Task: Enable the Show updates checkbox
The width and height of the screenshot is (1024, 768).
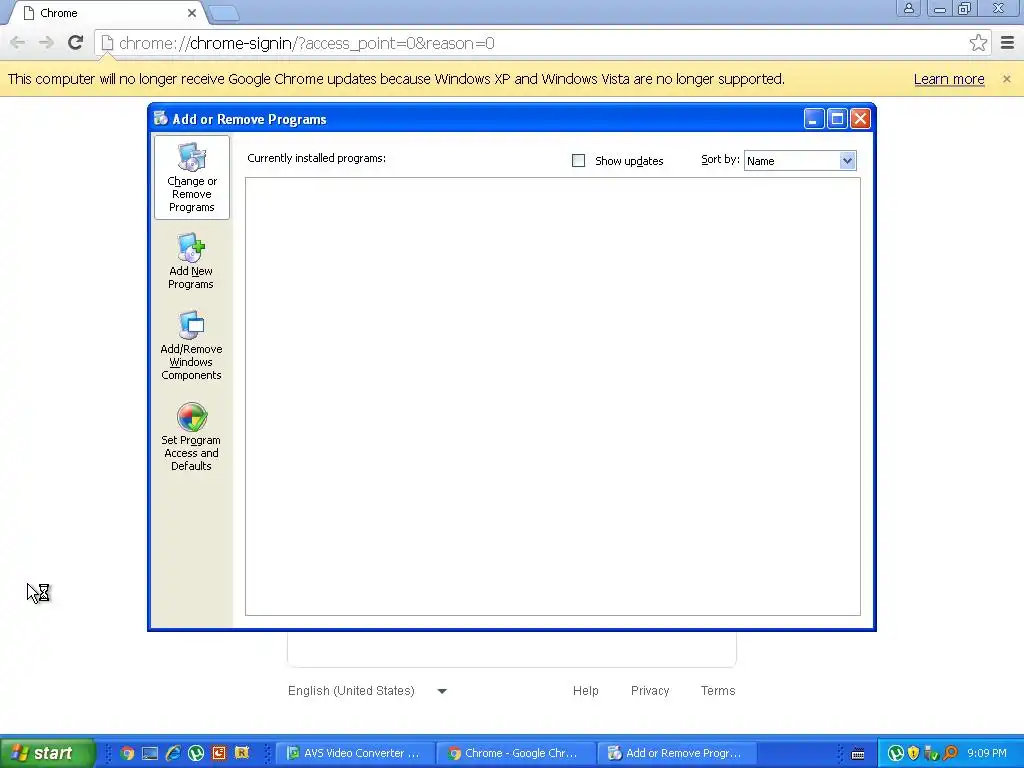Action: pyautogui.click(x=578, y=161)
